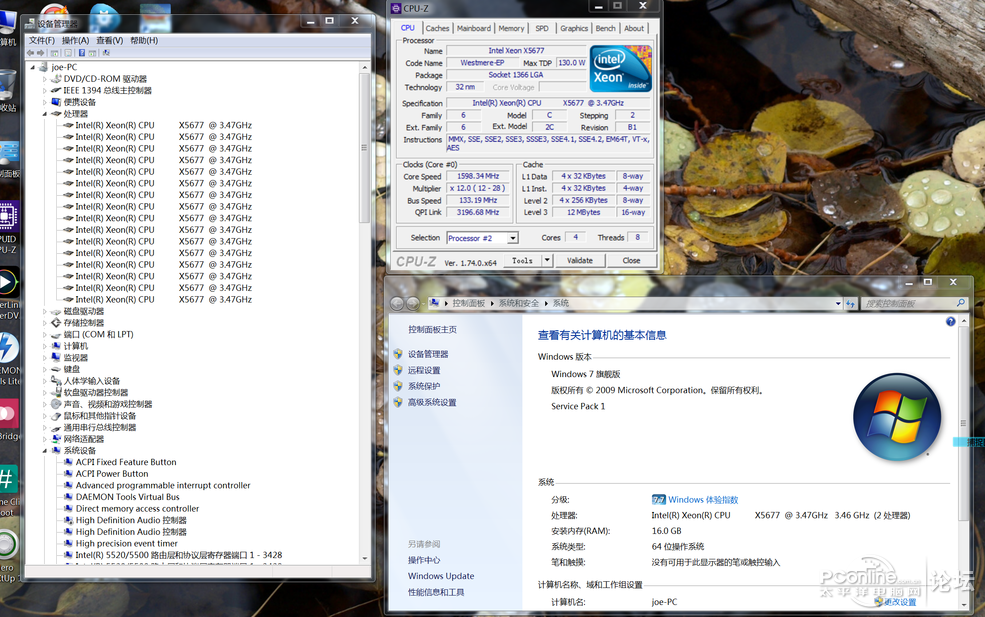
Task: Open 远程设置 link in System sidebar
Action: (424, 370)
